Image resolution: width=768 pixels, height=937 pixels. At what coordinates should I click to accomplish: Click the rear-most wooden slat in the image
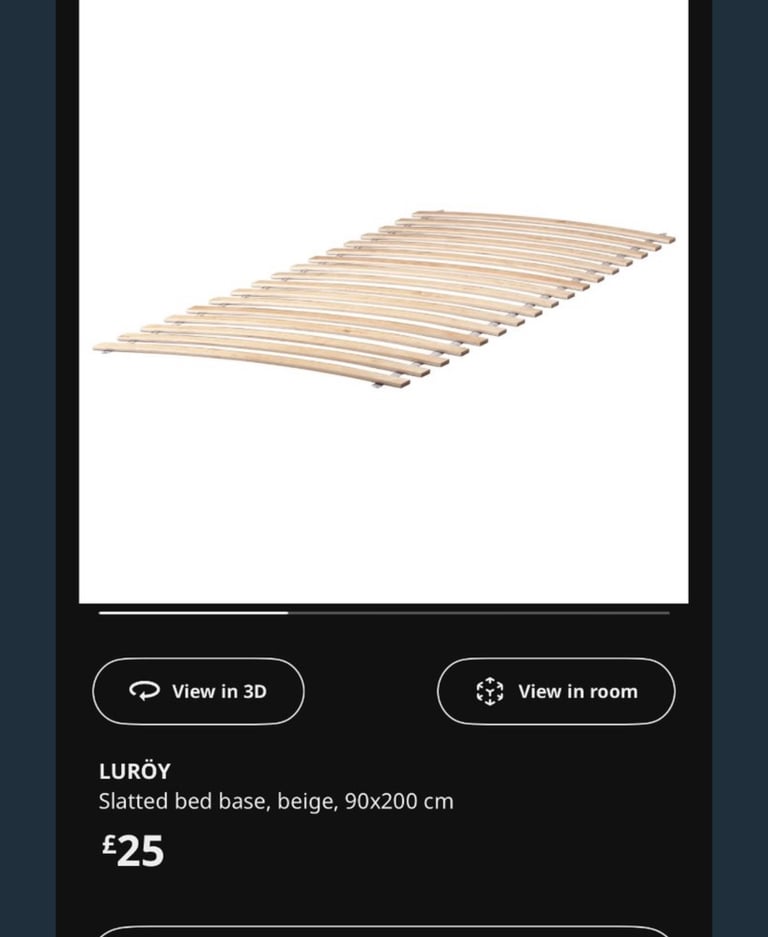[544, 223]
